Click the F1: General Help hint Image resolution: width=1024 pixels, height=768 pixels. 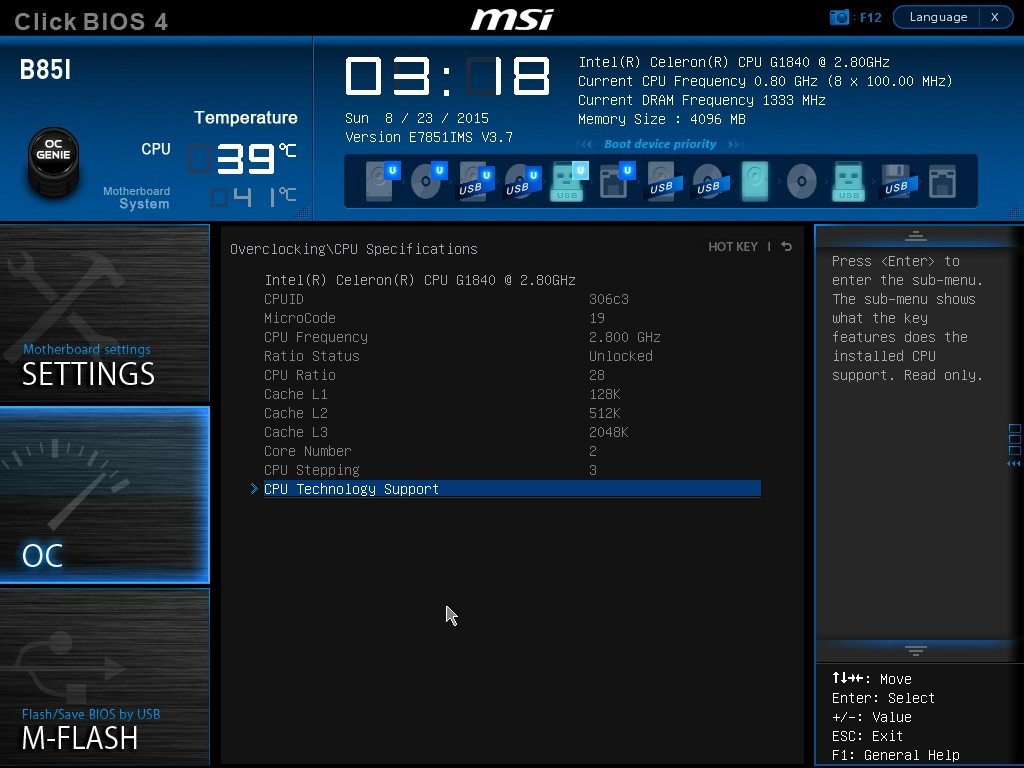(x=895, y=755)
